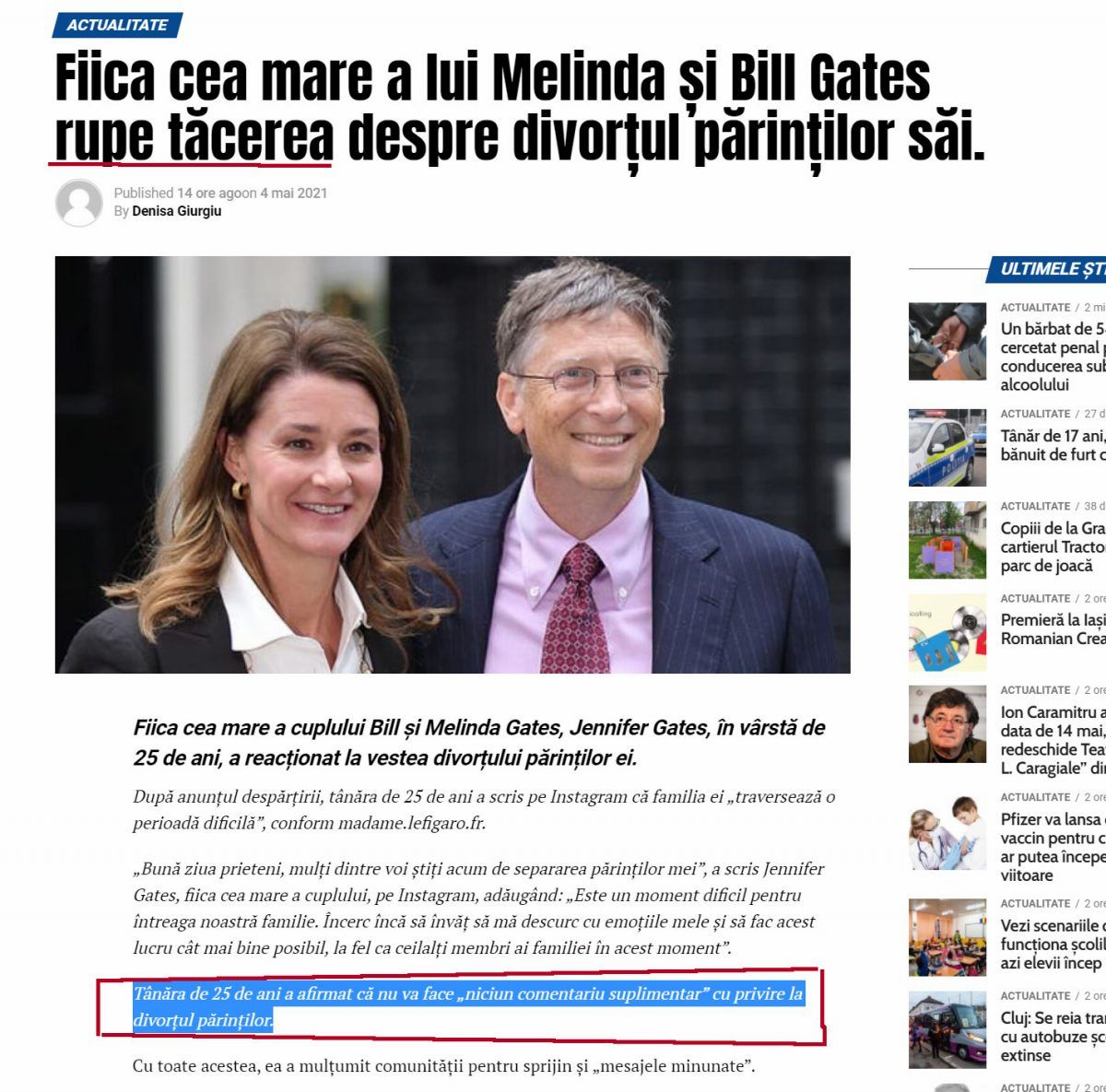The width and height of the screenshot is (1106, 1092).
Task: Open the classroom school scenarios thumbnail
Action: (947, 938)
